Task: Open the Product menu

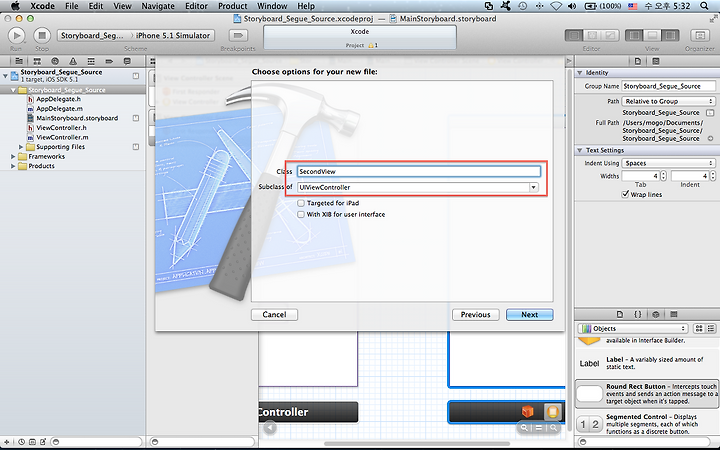Action: click(232, 6)
